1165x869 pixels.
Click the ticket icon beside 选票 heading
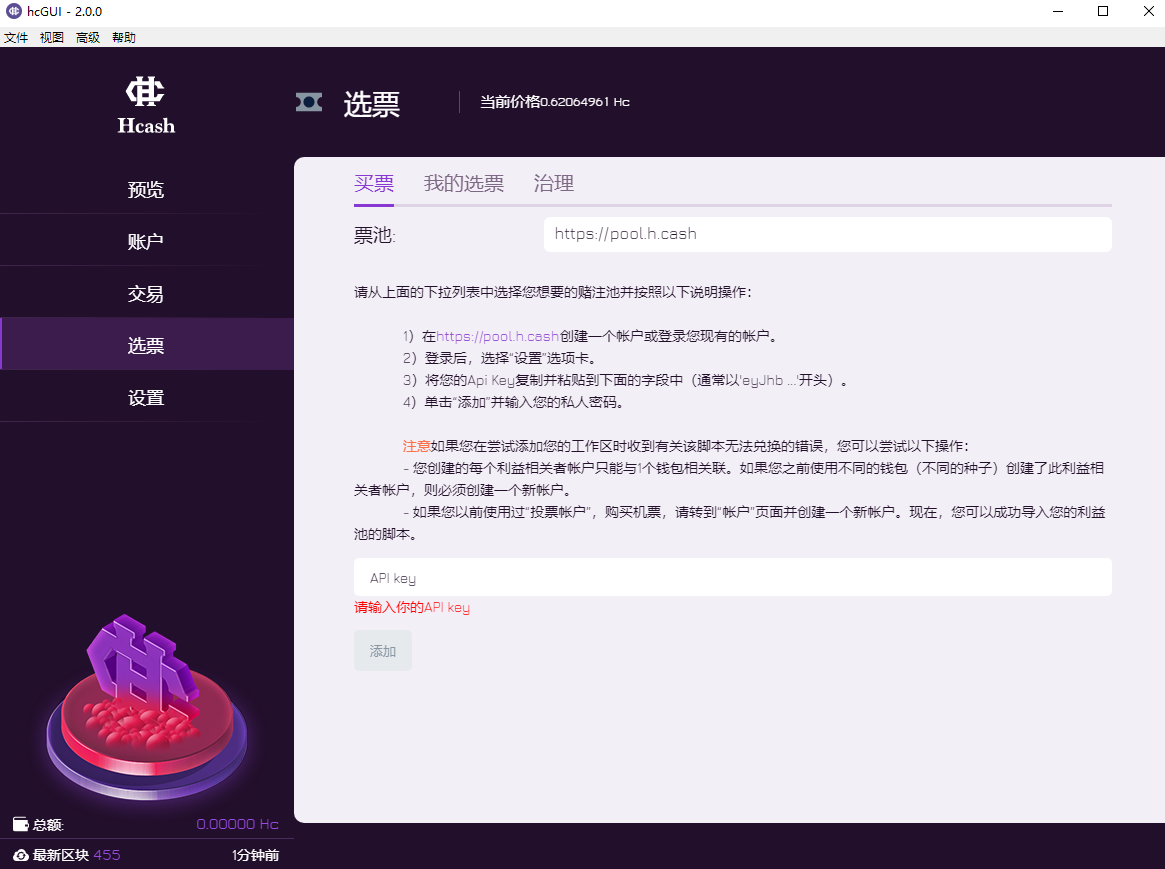pos(309,102)
